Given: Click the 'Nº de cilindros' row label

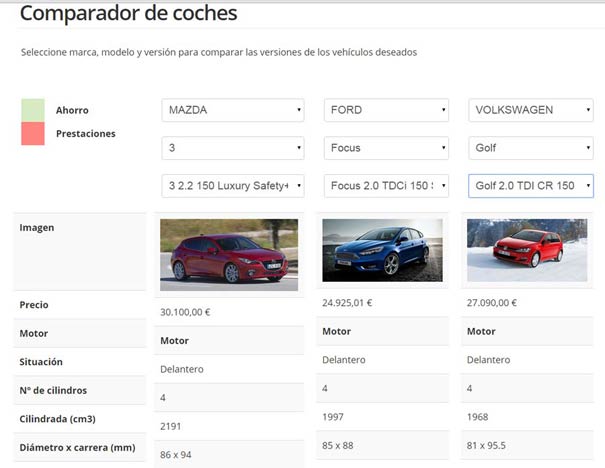Looking at the screenshot, I should tap(53, 390).
